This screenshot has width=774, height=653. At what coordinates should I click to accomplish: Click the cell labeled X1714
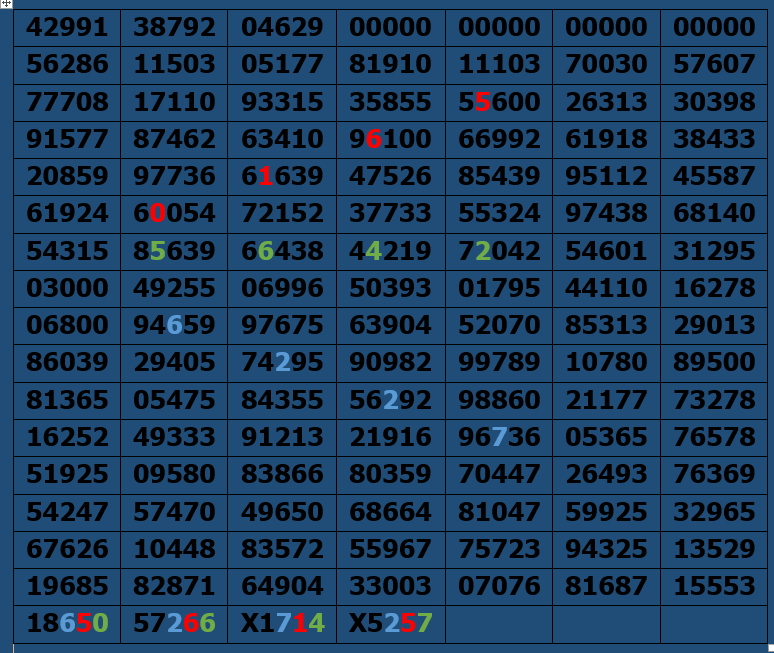coord(282,624)
